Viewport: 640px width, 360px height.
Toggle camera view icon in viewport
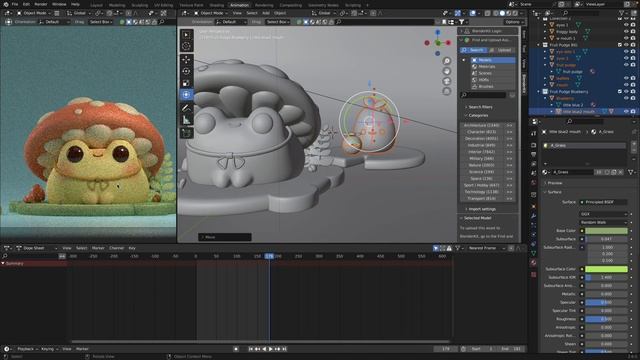point(447,81)
